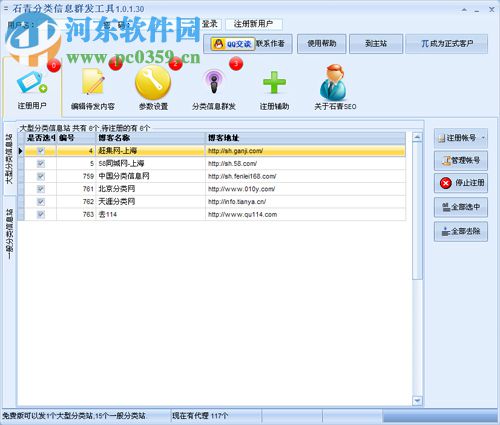Click URL http://sh.58.com/ cell
The image size is (500, 425).
(305, 164)
